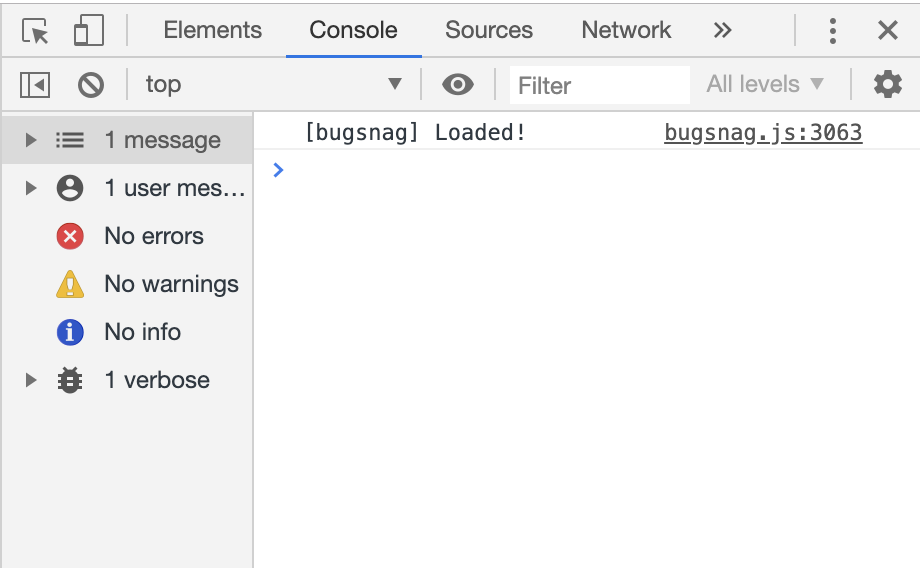Viewport: 920px width, 568px height.
Task: Expand the 1 message group
Action: coord(31,140)
